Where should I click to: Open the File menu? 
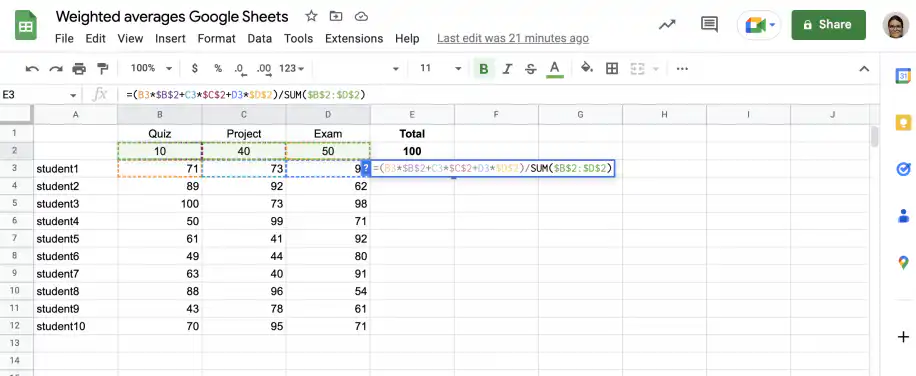[64, 39]
